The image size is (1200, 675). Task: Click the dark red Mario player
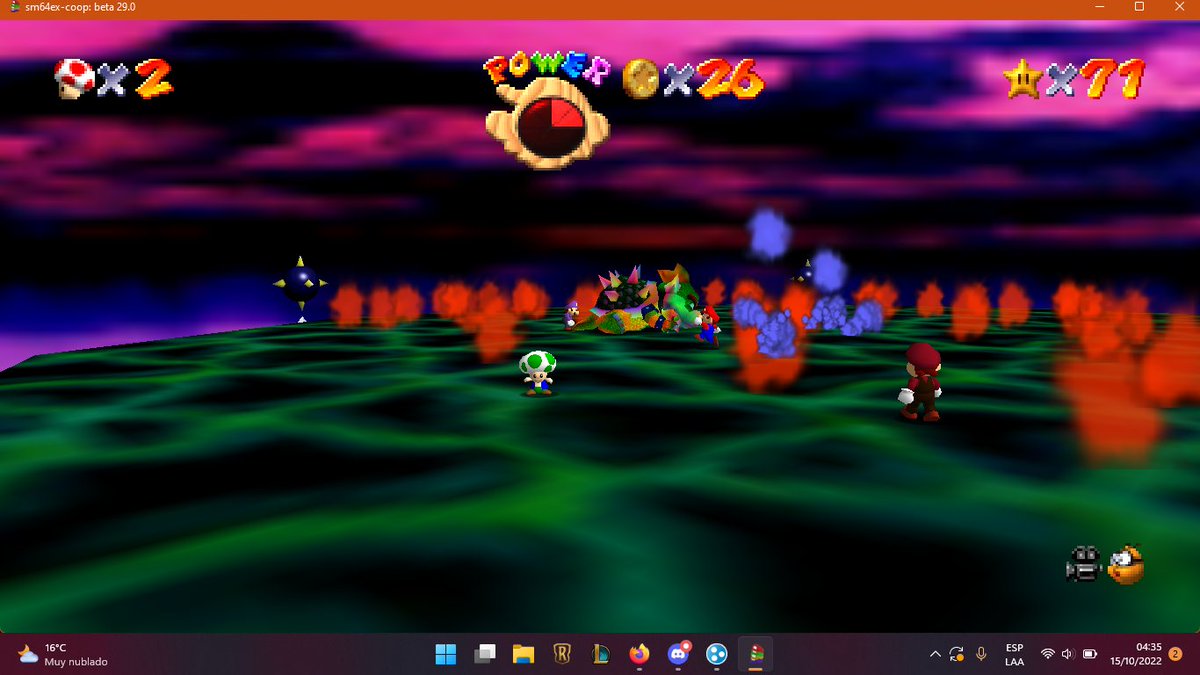coord(920,381)
